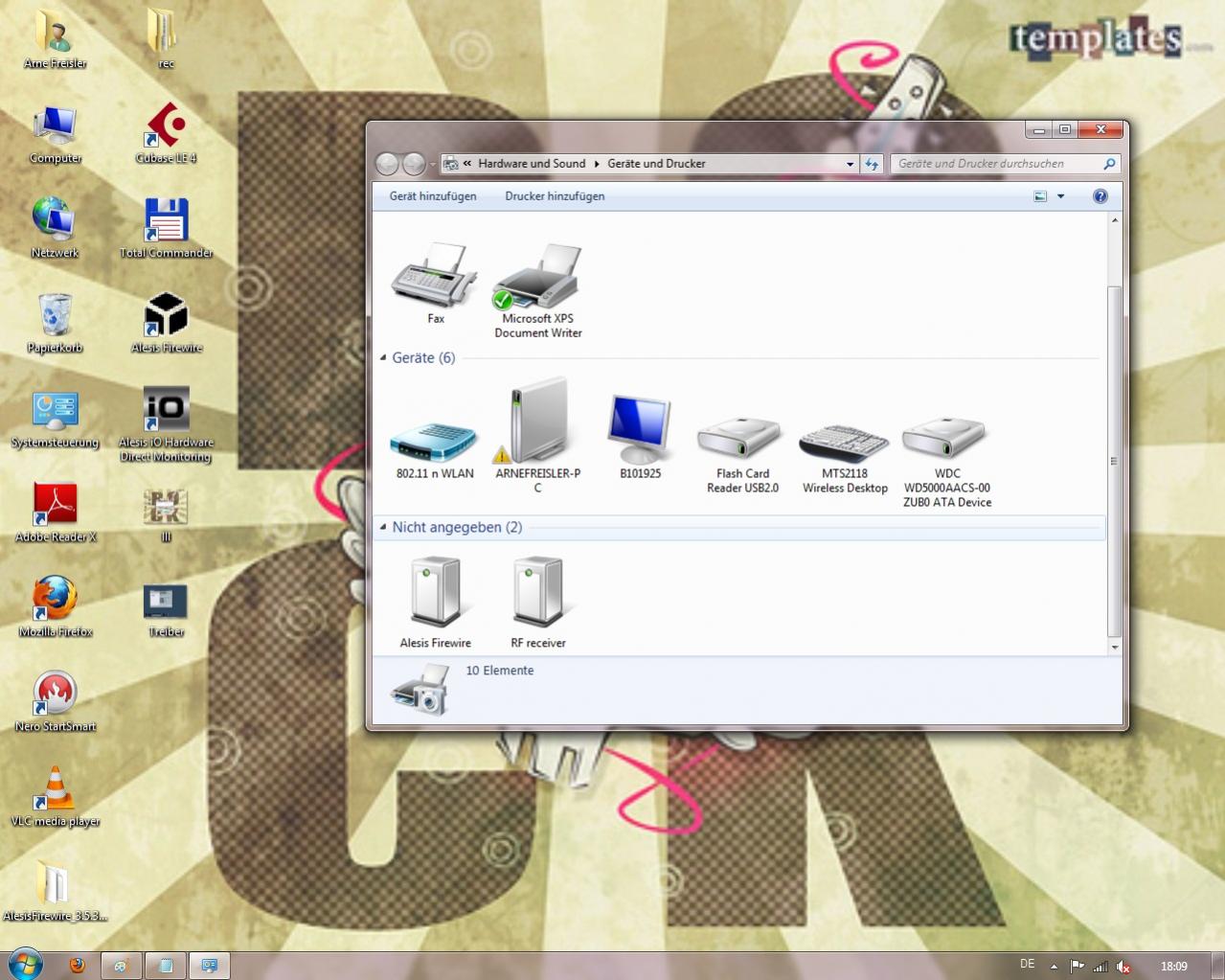
Task: Collapse the Nicht angegeben (2) group
Action: 383,528
